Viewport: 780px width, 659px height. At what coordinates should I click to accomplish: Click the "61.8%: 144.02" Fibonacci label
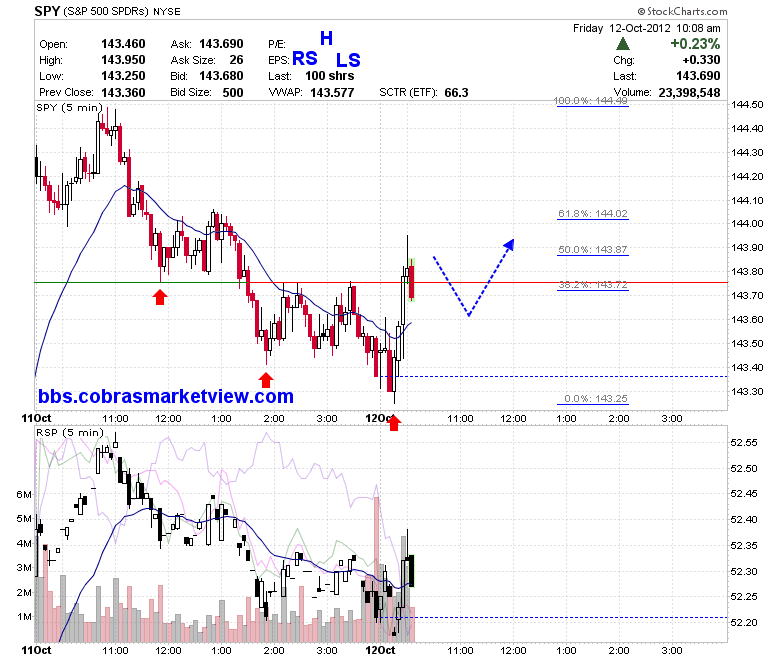click(x=592, y=213)
